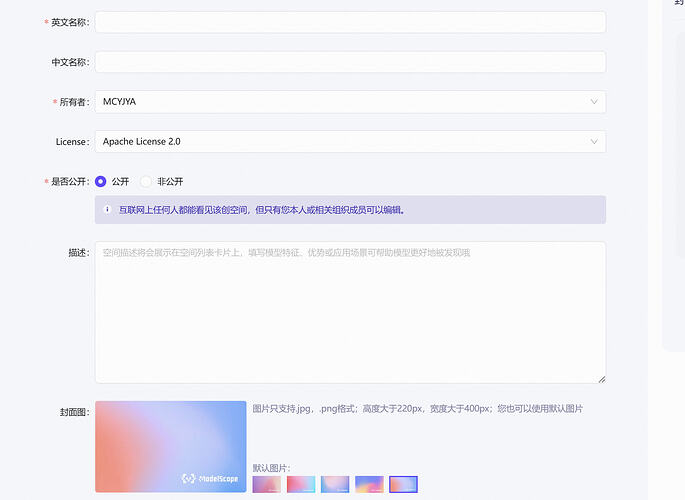
Task: Open the MCYJYA owner combo box
Action: [350, 102]
